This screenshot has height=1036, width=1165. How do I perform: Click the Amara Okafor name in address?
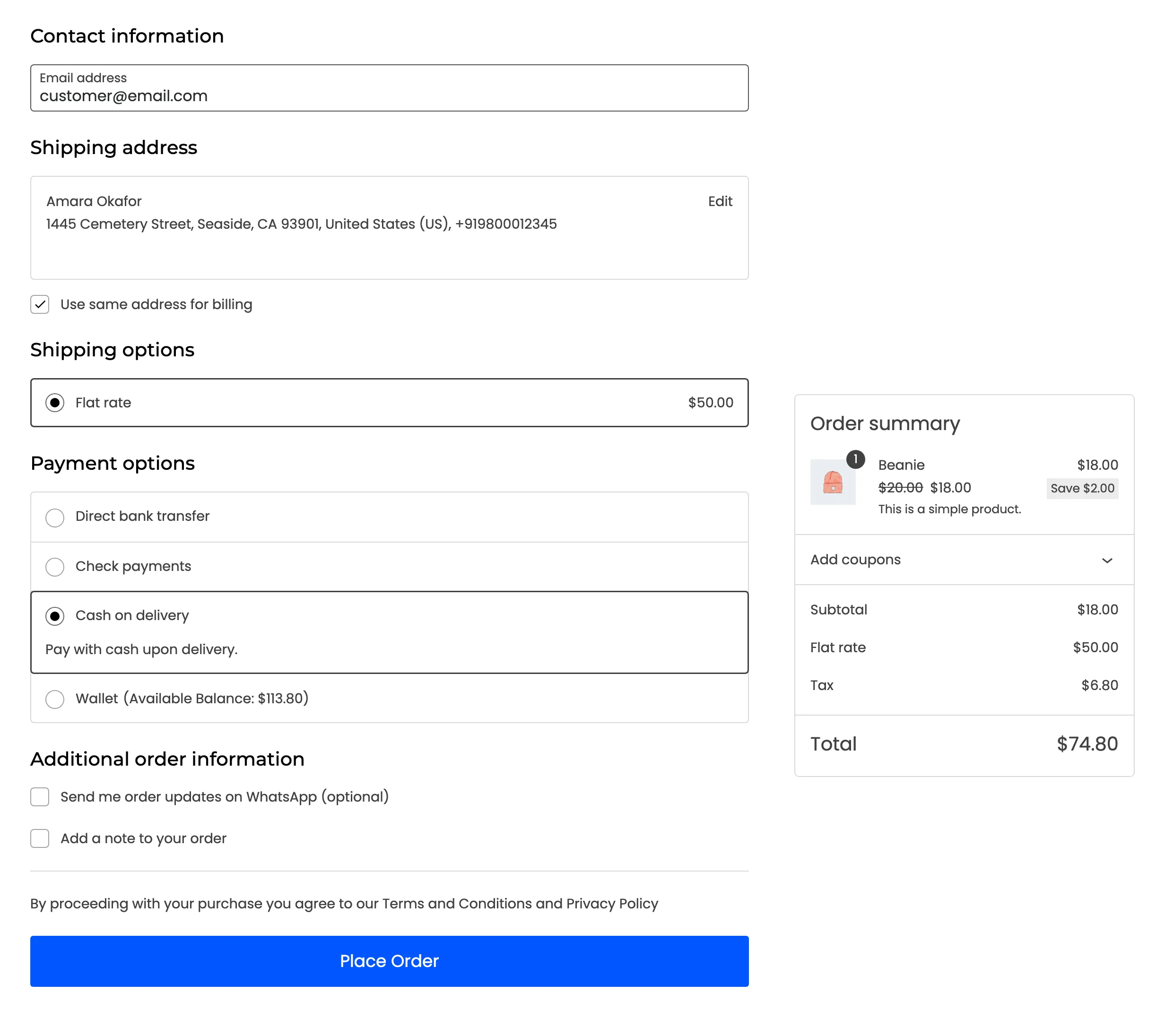coord(94,201)
